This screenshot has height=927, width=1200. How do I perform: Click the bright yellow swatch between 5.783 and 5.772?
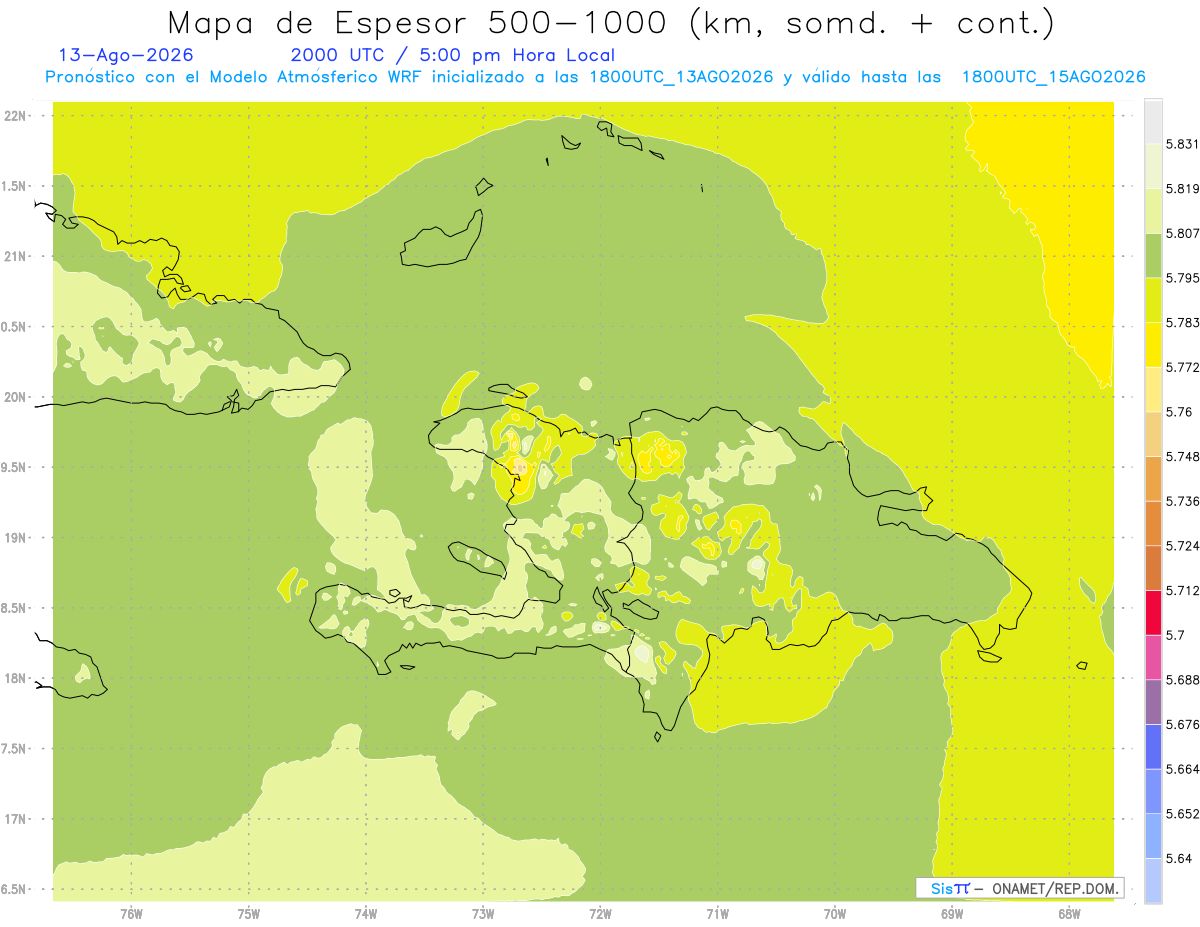[1153, 344]
